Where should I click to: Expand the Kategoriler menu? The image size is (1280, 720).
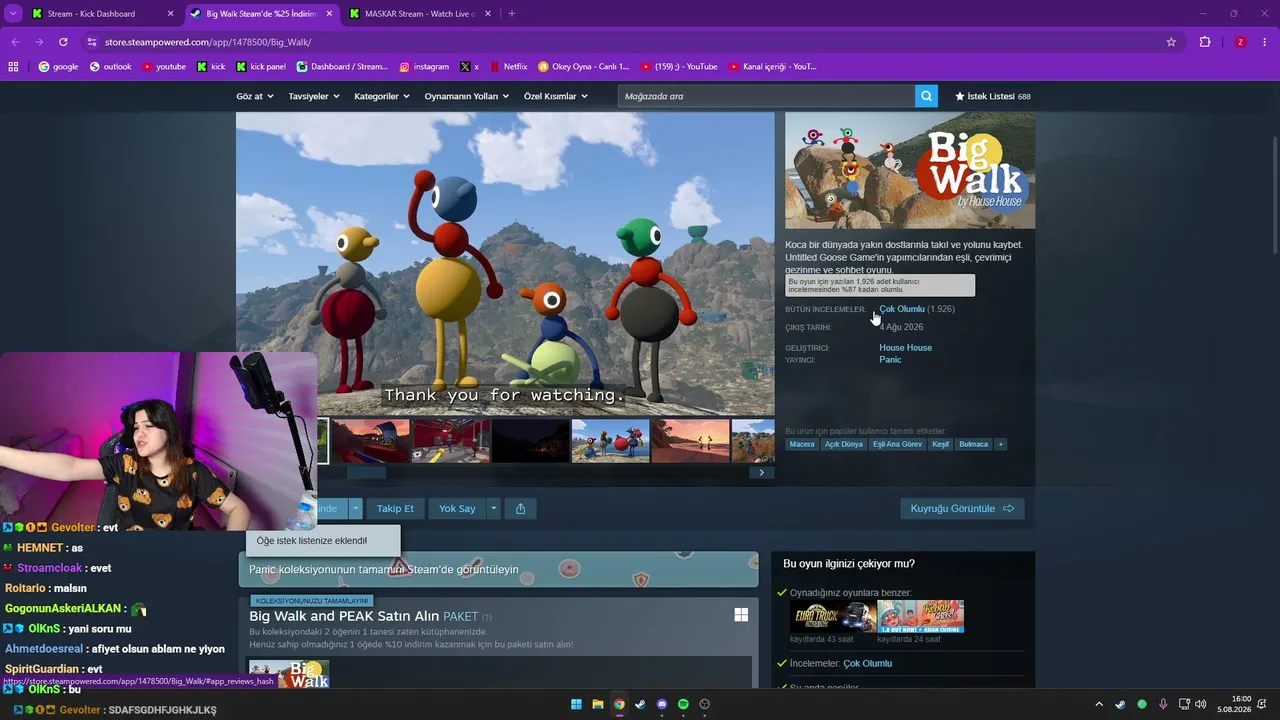click(x=382, y=96)
